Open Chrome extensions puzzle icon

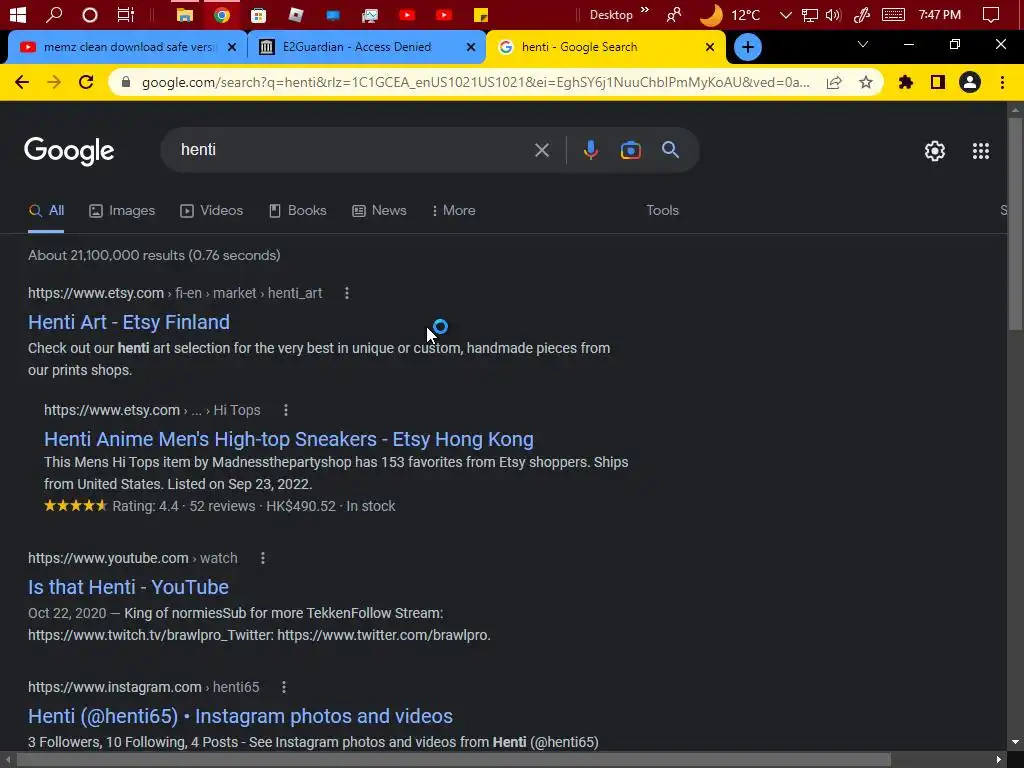point(906,82)
